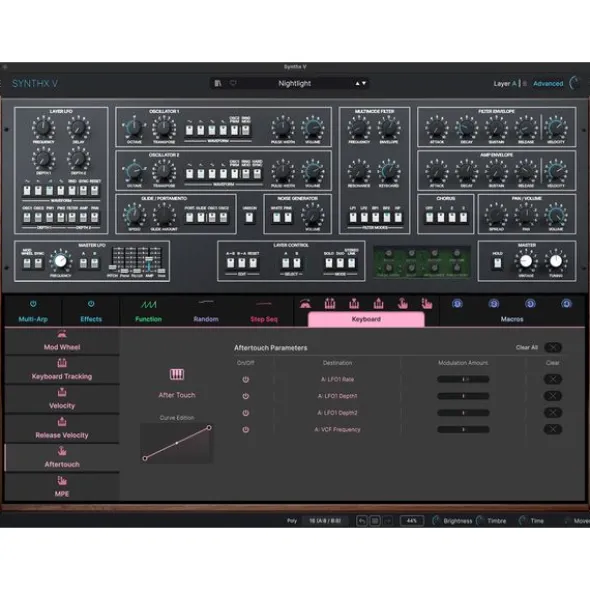The width and height of the screenshot is (590, 591).
Task: Open the Poly voices selector
Action: pyautogui.click(x=324, y=521)
